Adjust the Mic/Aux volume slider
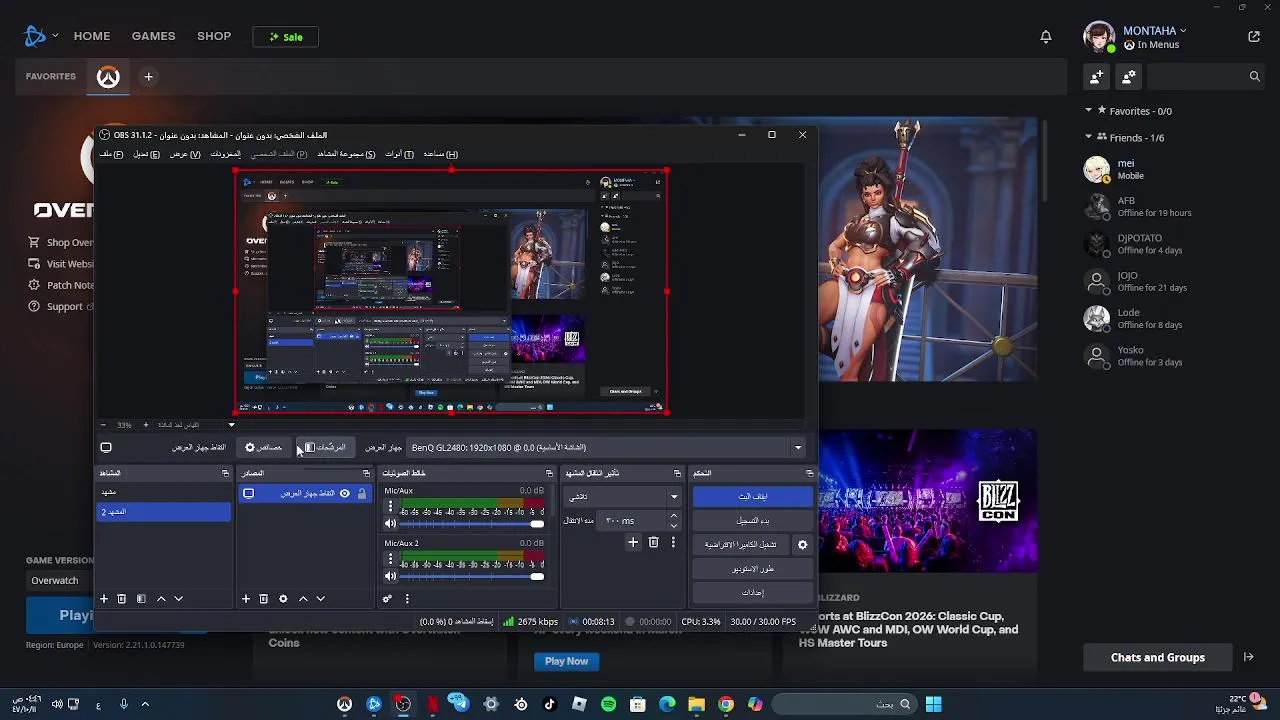The image size is (1280, 720). [472, 524]
